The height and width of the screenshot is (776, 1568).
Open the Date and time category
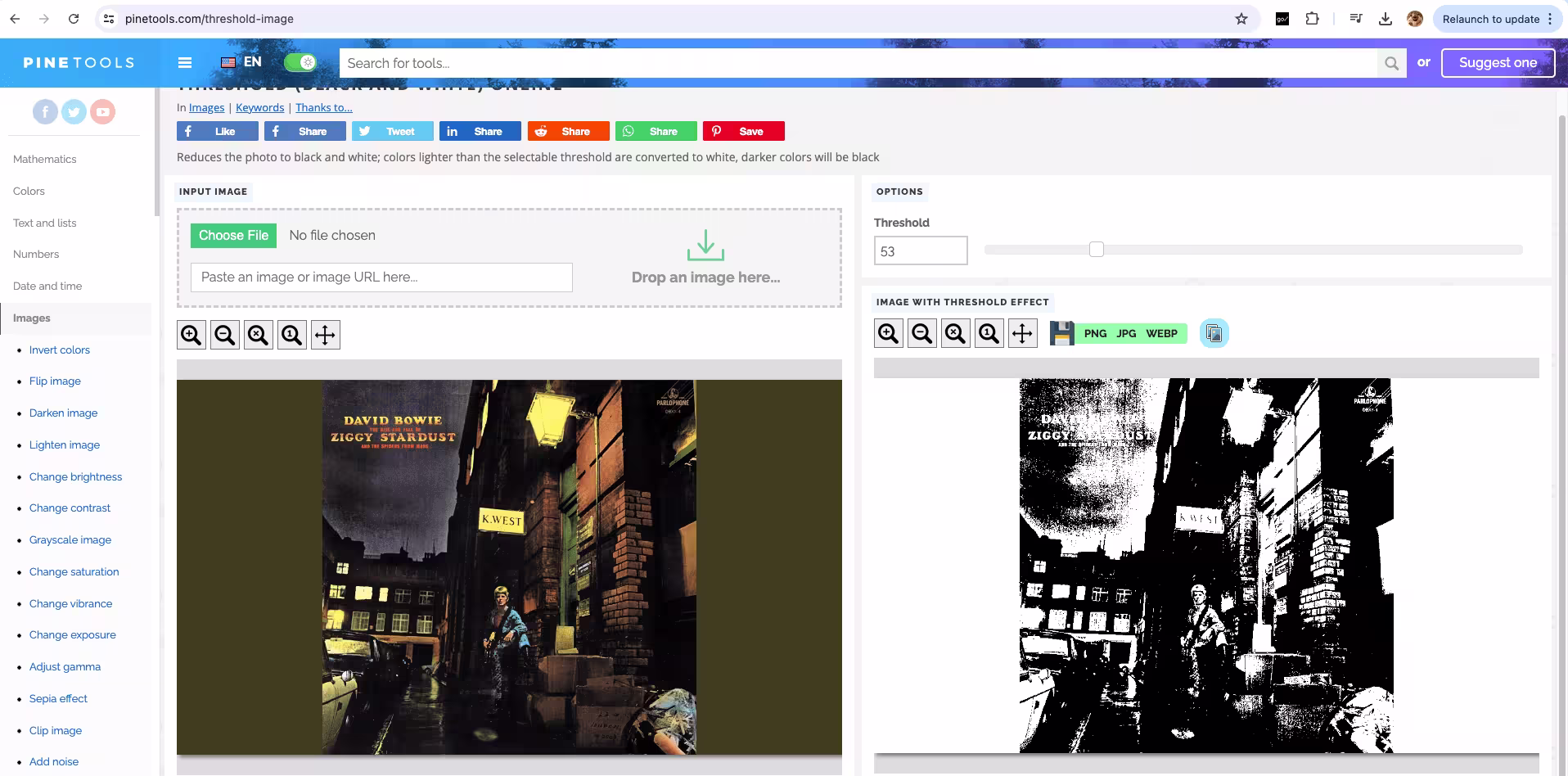point(47,286)
